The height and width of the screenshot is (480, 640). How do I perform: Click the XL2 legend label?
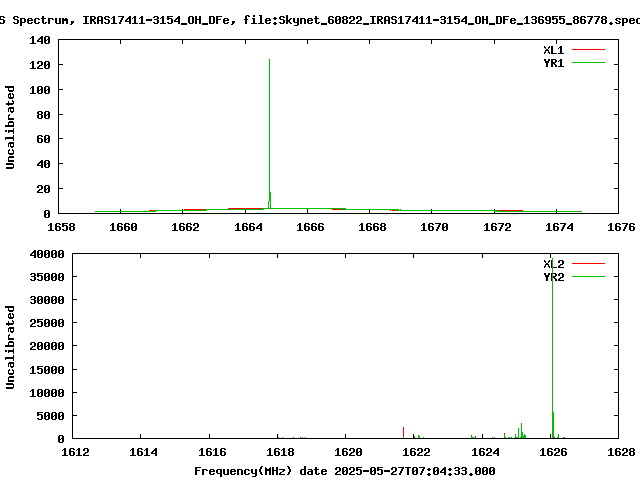553,264
